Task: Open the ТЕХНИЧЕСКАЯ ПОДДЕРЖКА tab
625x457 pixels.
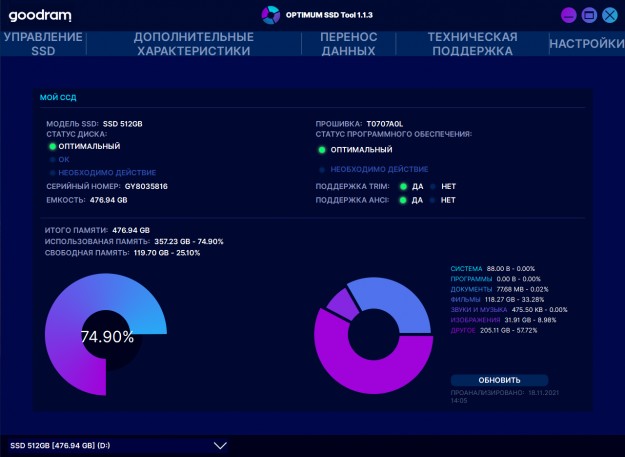Action: [472, 44]
